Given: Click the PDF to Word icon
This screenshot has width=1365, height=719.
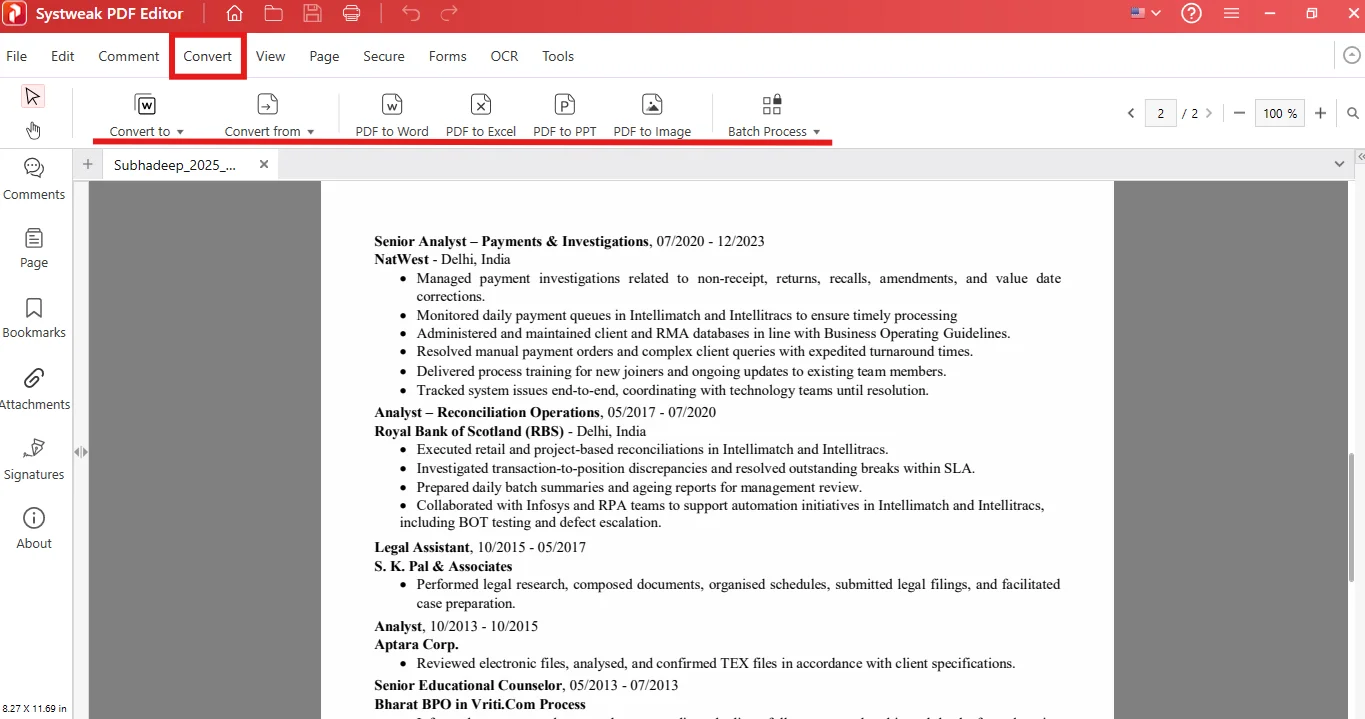Looking at the screenshot, I should (x=392, y=105).
